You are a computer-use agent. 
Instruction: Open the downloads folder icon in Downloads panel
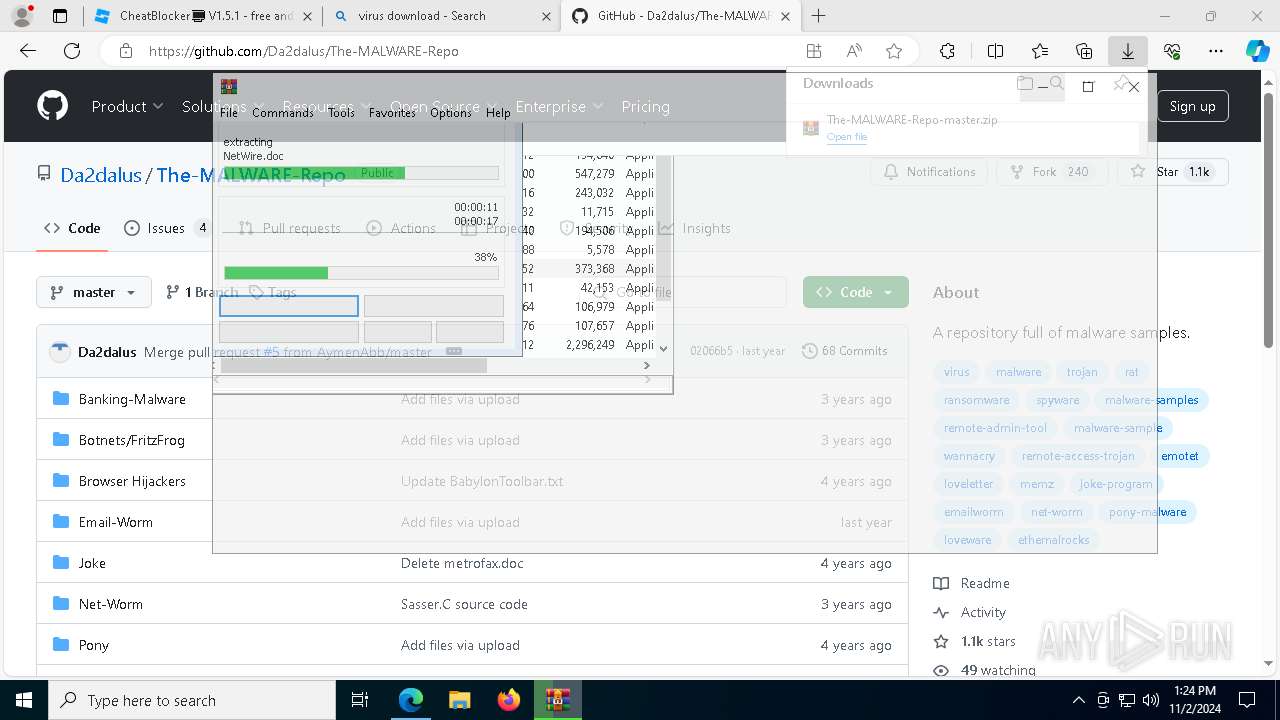point(1025,84)
